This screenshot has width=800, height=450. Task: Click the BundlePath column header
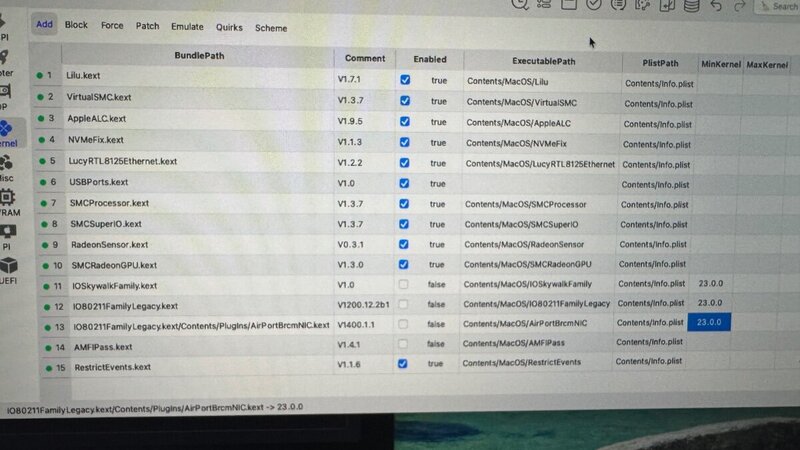pos(199,56)
